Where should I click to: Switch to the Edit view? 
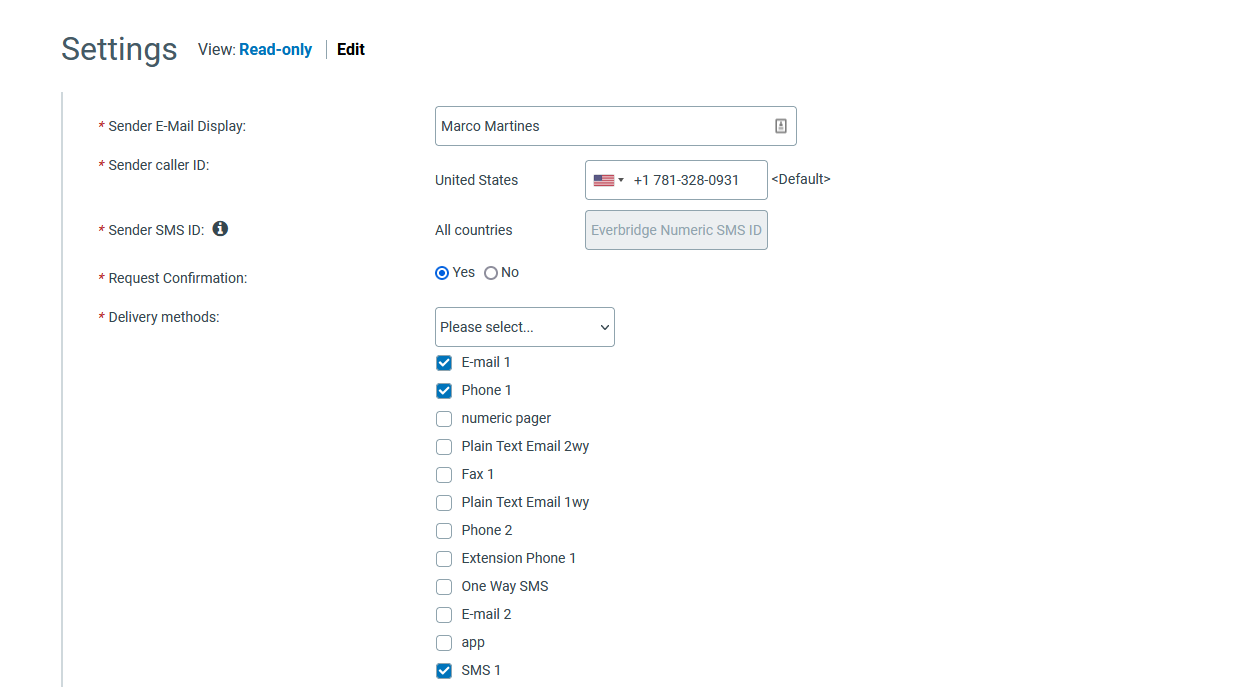(350, 49)
